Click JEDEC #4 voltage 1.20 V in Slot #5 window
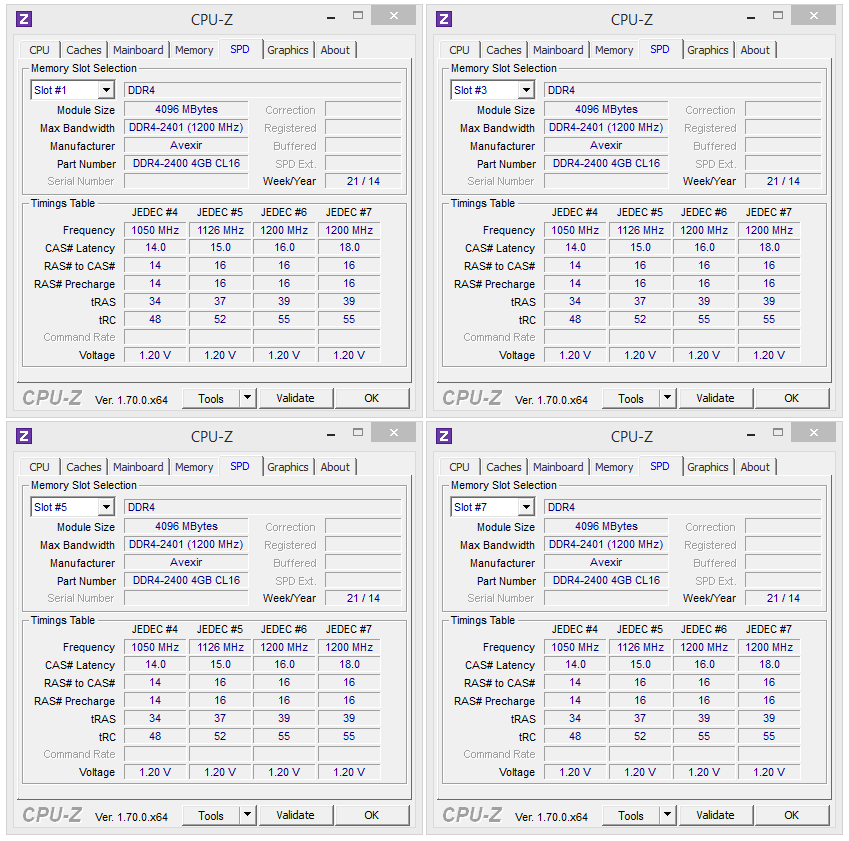The image size is (849, 841). 155,772
